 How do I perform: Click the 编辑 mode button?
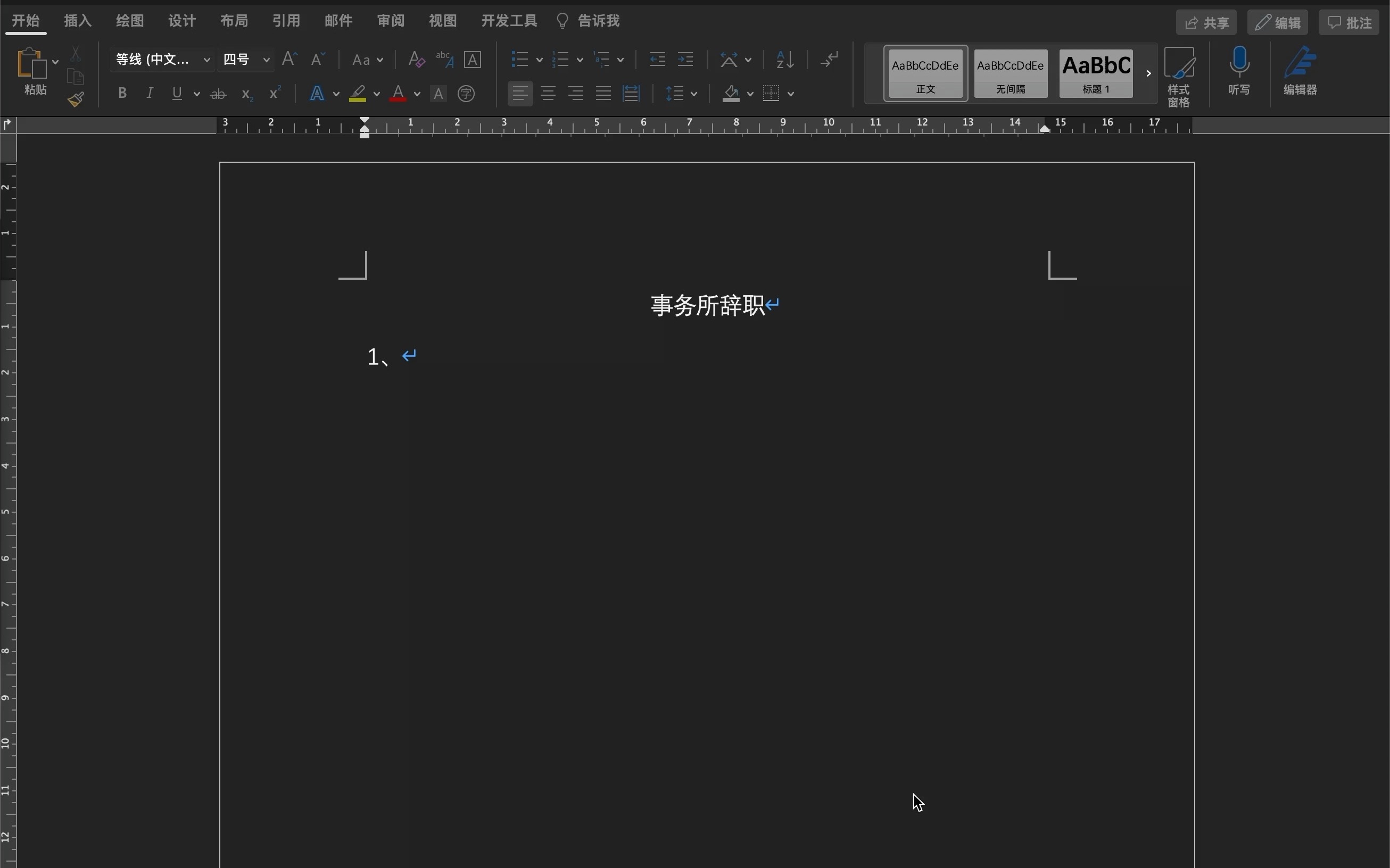coord(1277,22)
